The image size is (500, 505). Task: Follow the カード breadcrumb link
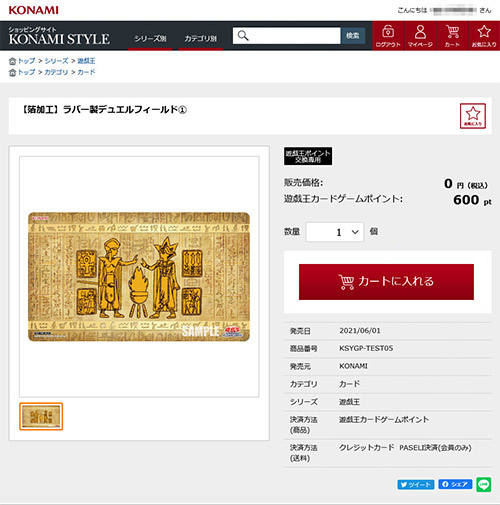[x=86, y=72]
